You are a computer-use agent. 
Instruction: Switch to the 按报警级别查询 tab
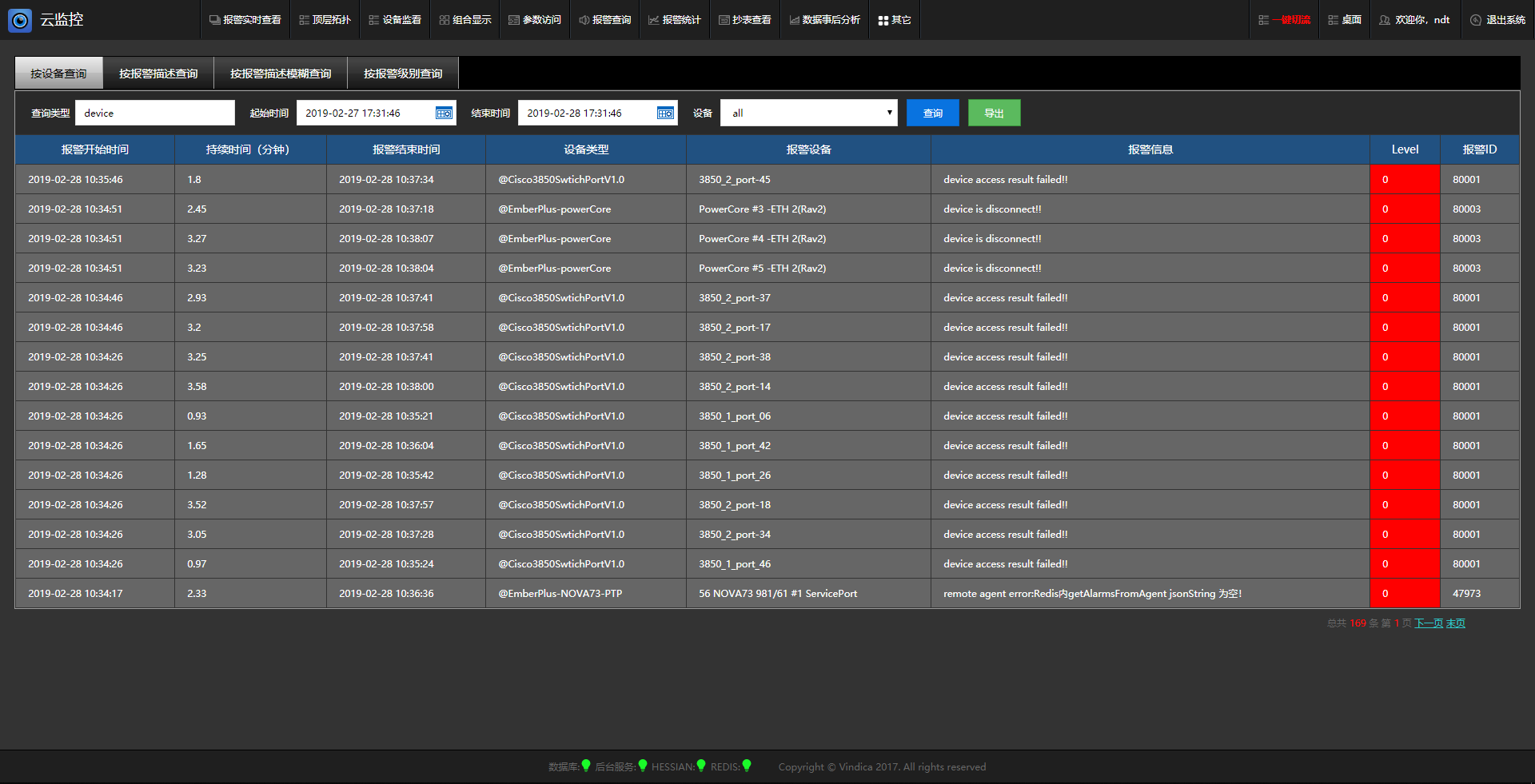click(x=403, y=74)
